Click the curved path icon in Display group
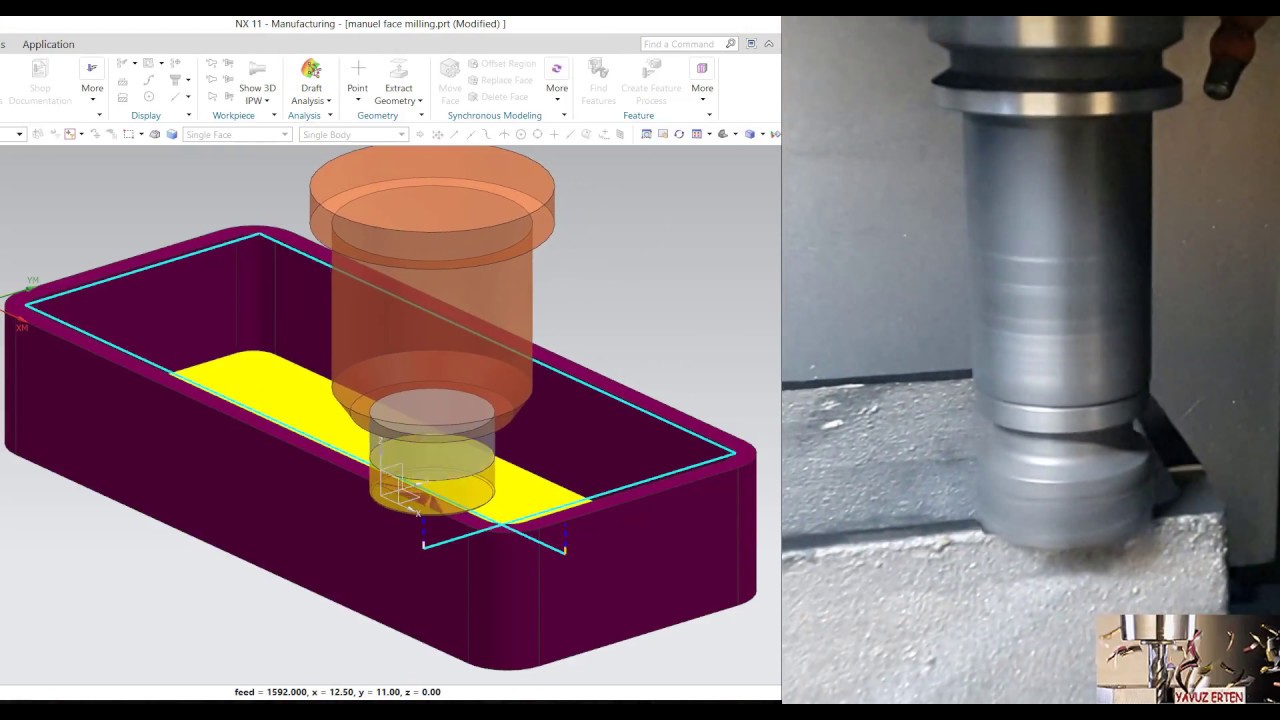The image size is (1280, 720). pos(149,80)
